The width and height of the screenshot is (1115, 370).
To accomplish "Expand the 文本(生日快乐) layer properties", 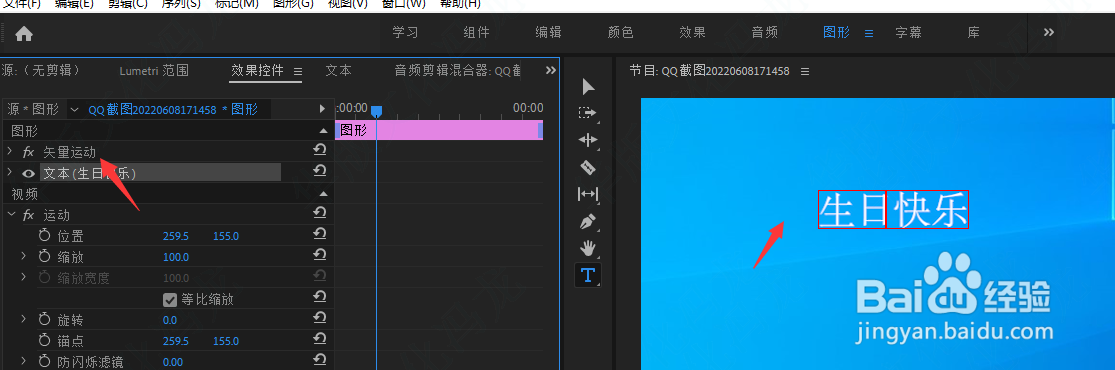I will [10, 172].
